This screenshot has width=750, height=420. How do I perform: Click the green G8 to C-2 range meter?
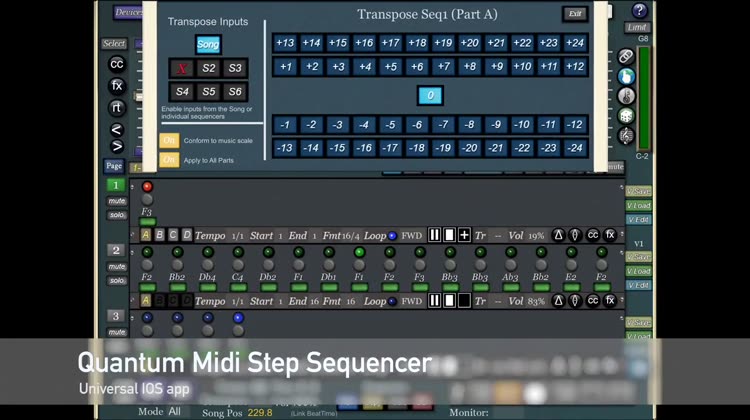[643, 98]
